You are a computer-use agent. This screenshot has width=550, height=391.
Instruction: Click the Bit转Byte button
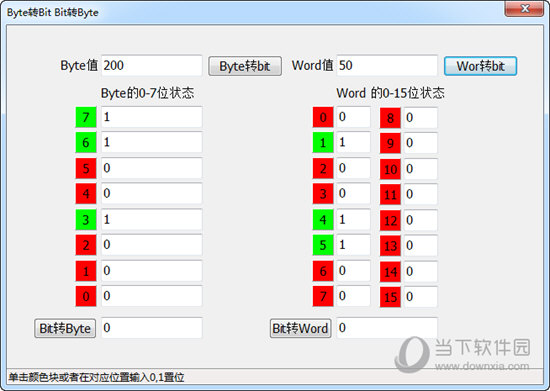(x=65, y=328)
